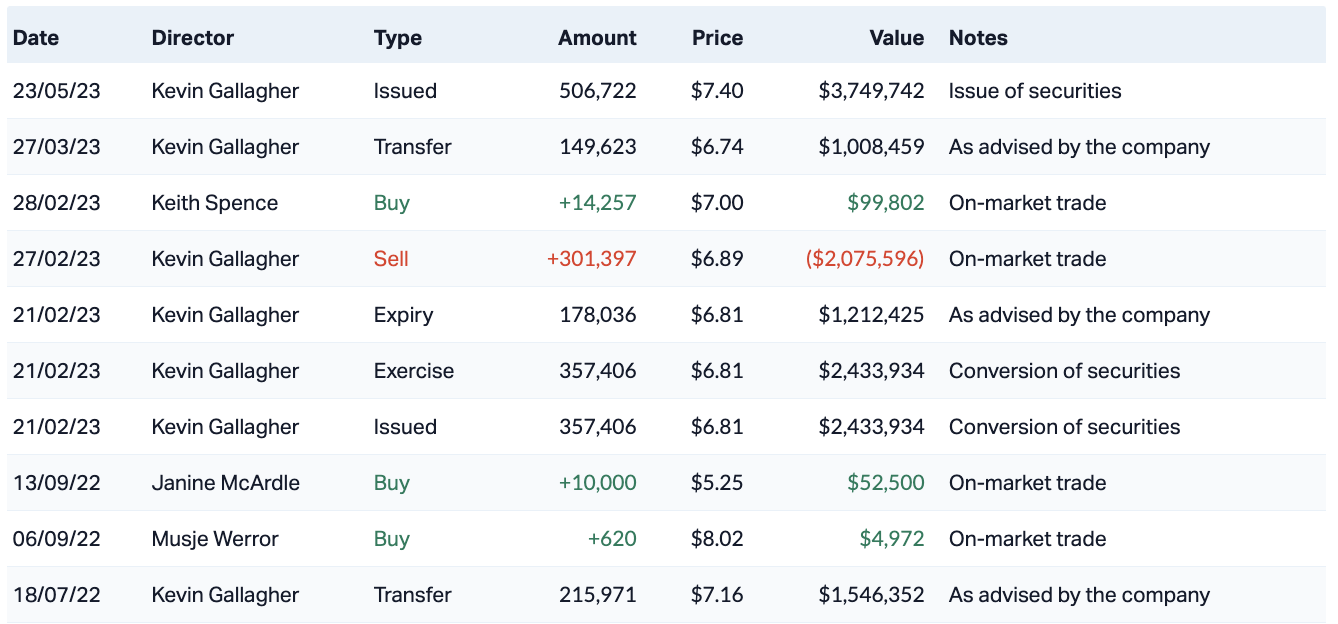The height and width of the screenshot is (624, 1338).
Task: Click director Musje Werror's name
Action: tap(215, 539)
